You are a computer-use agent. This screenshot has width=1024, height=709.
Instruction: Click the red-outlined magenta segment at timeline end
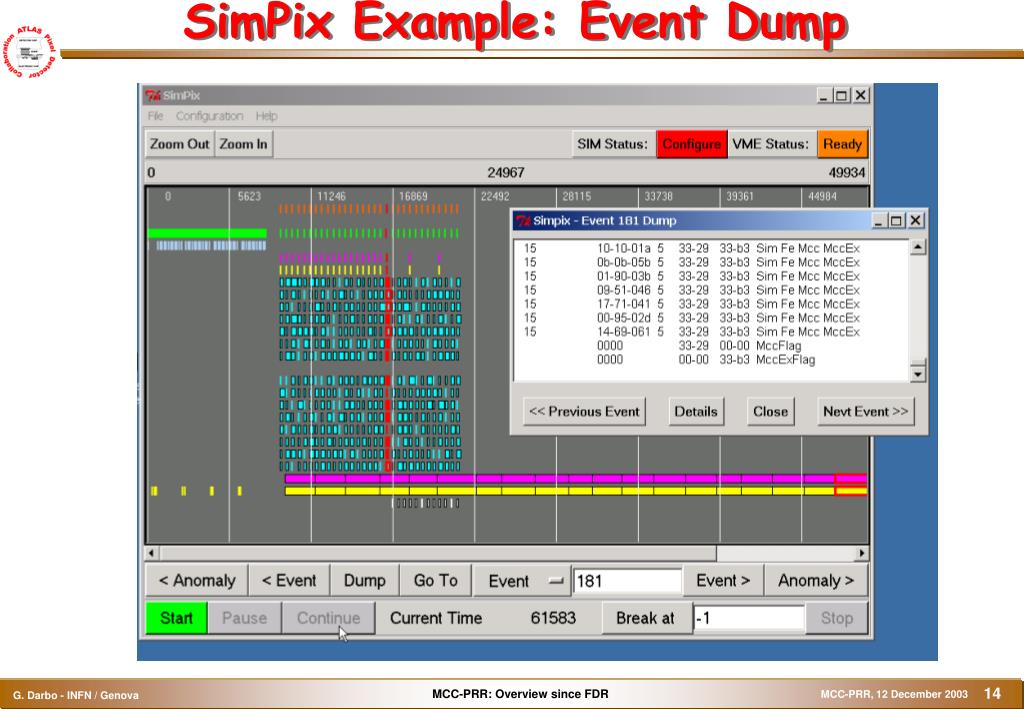tap(852, 479)
